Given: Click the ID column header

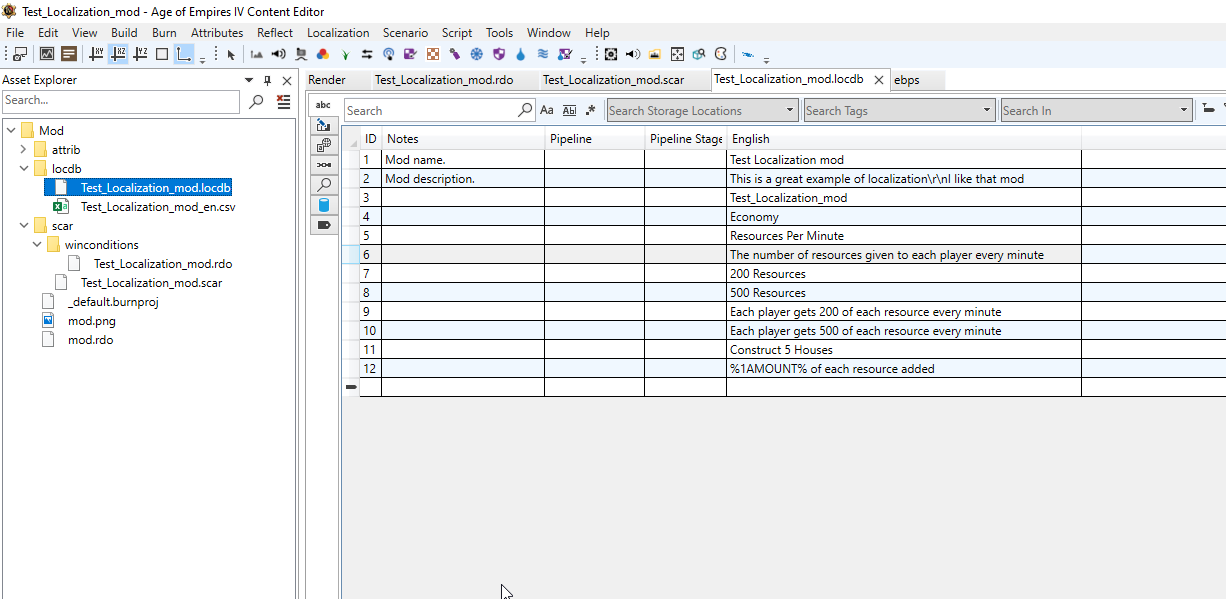Looking at the screenshot, I should [x=370, y=139].
